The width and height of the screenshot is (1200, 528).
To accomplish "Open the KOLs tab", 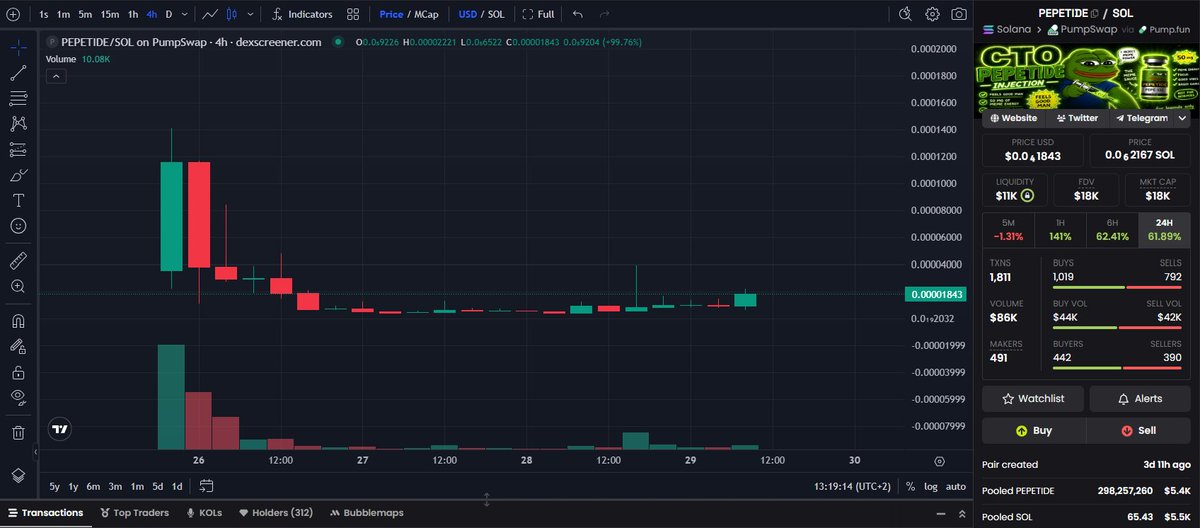I will (204, 512).
